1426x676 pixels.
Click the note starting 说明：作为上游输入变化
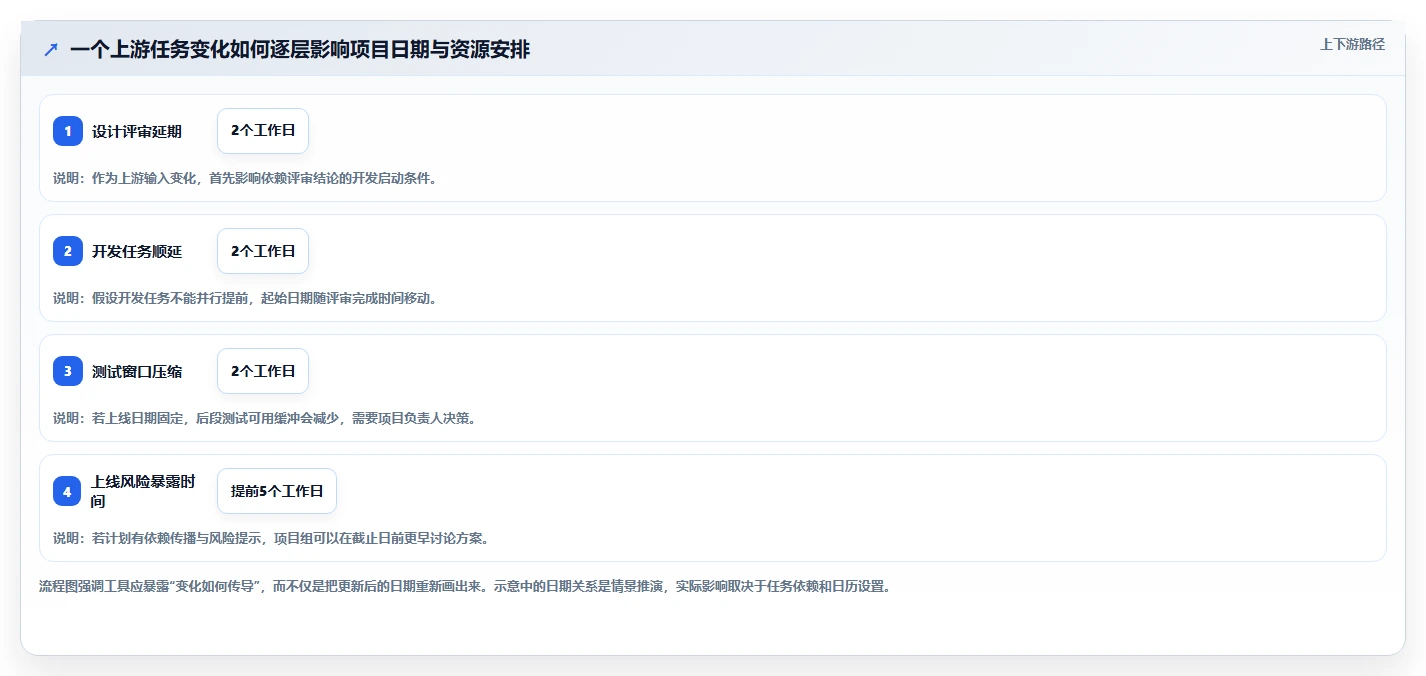(x=245, y=178)
